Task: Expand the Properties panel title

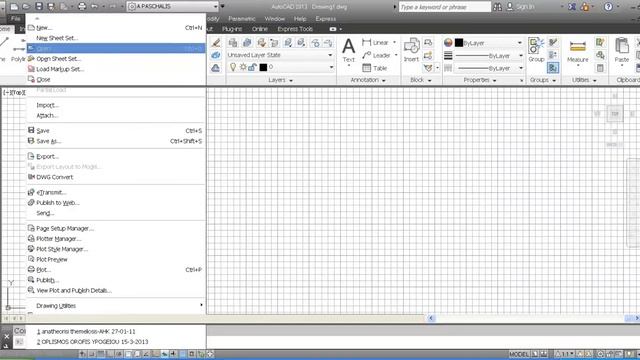Action: click(480, 80)
